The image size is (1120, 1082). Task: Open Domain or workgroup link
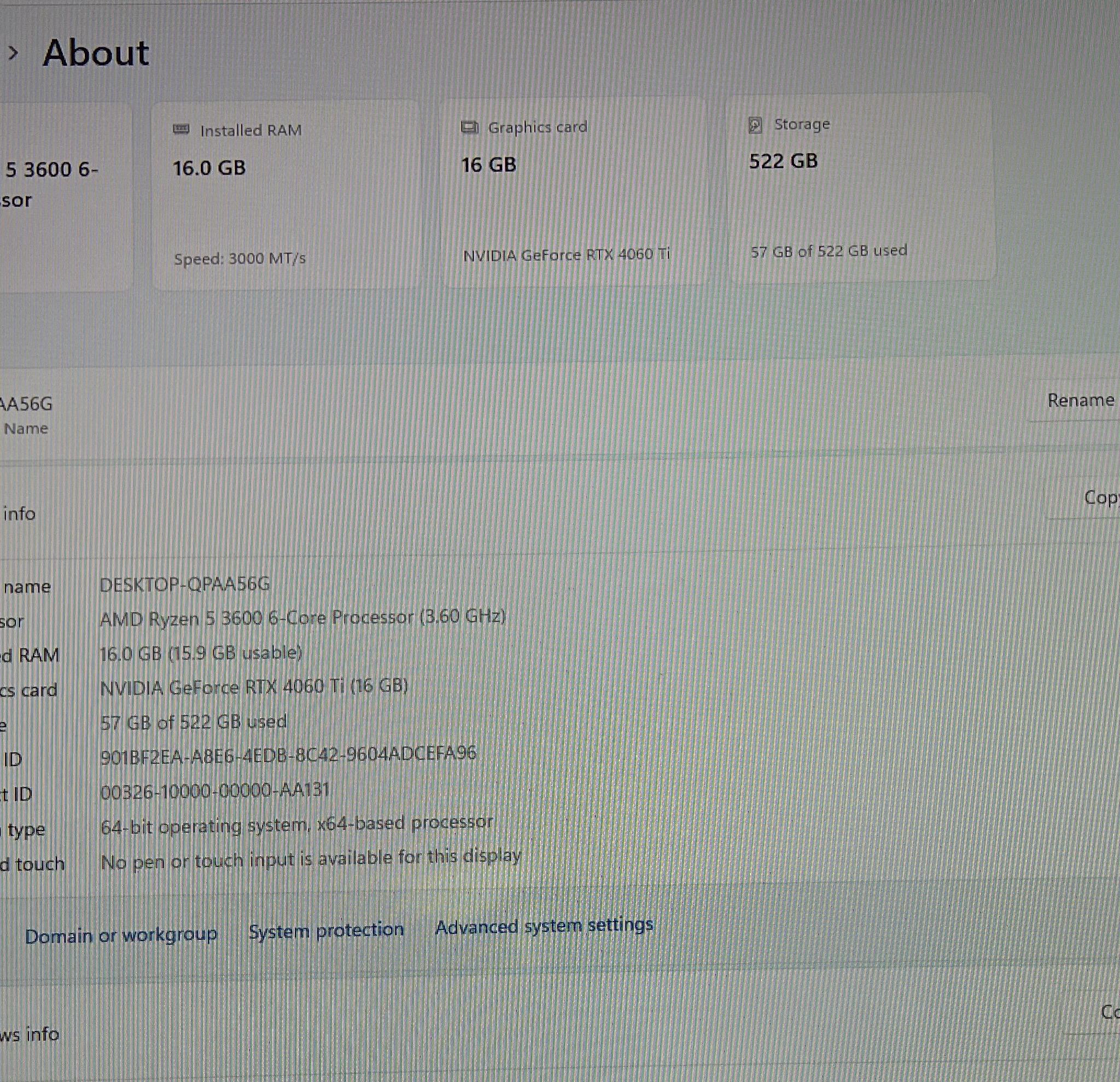pos(121,935)
